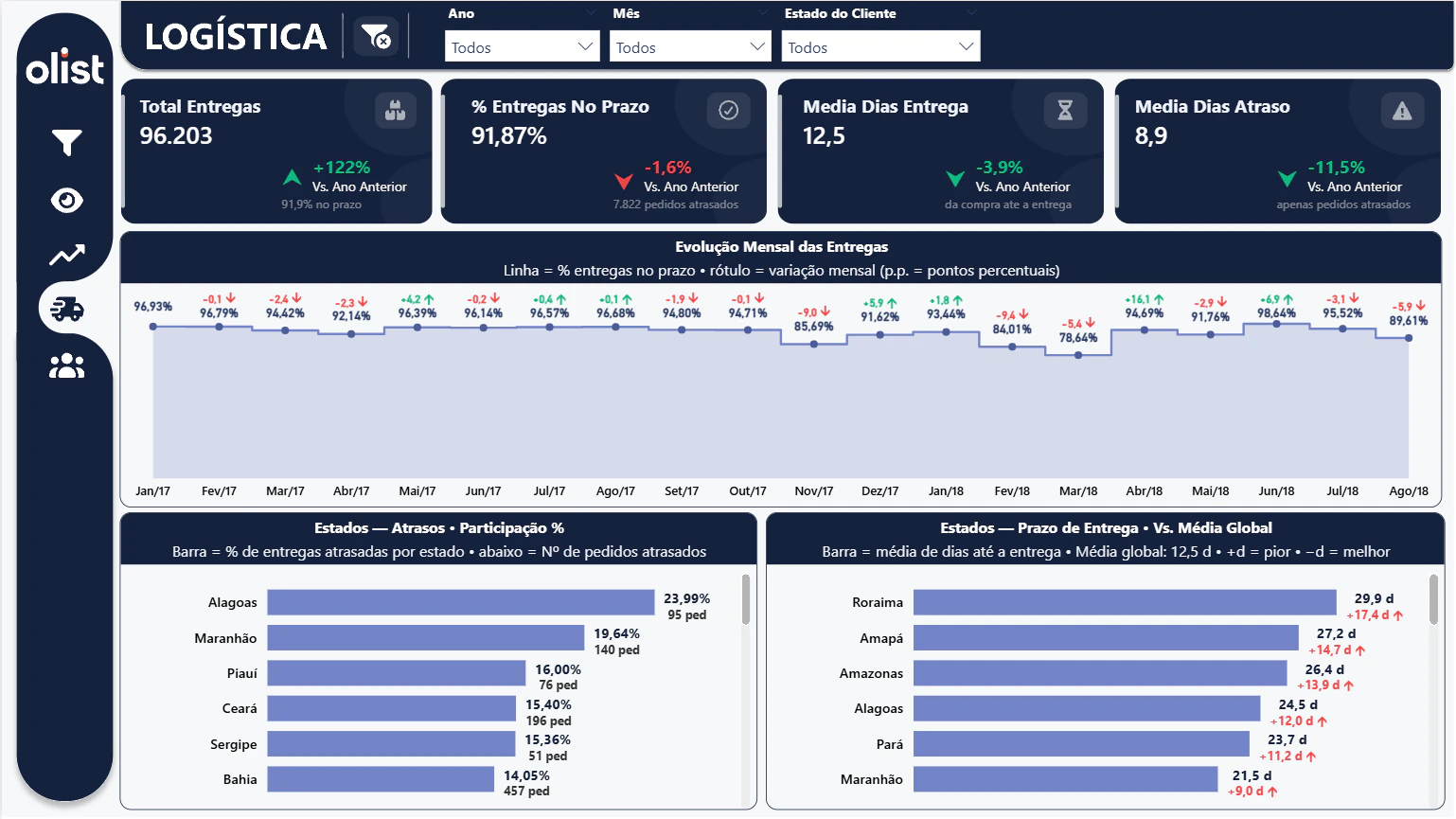The height and width of the screenshot is (819, 1456).
Task: Click the 'Ceará' state label
Action: click(x=240, y=708)
